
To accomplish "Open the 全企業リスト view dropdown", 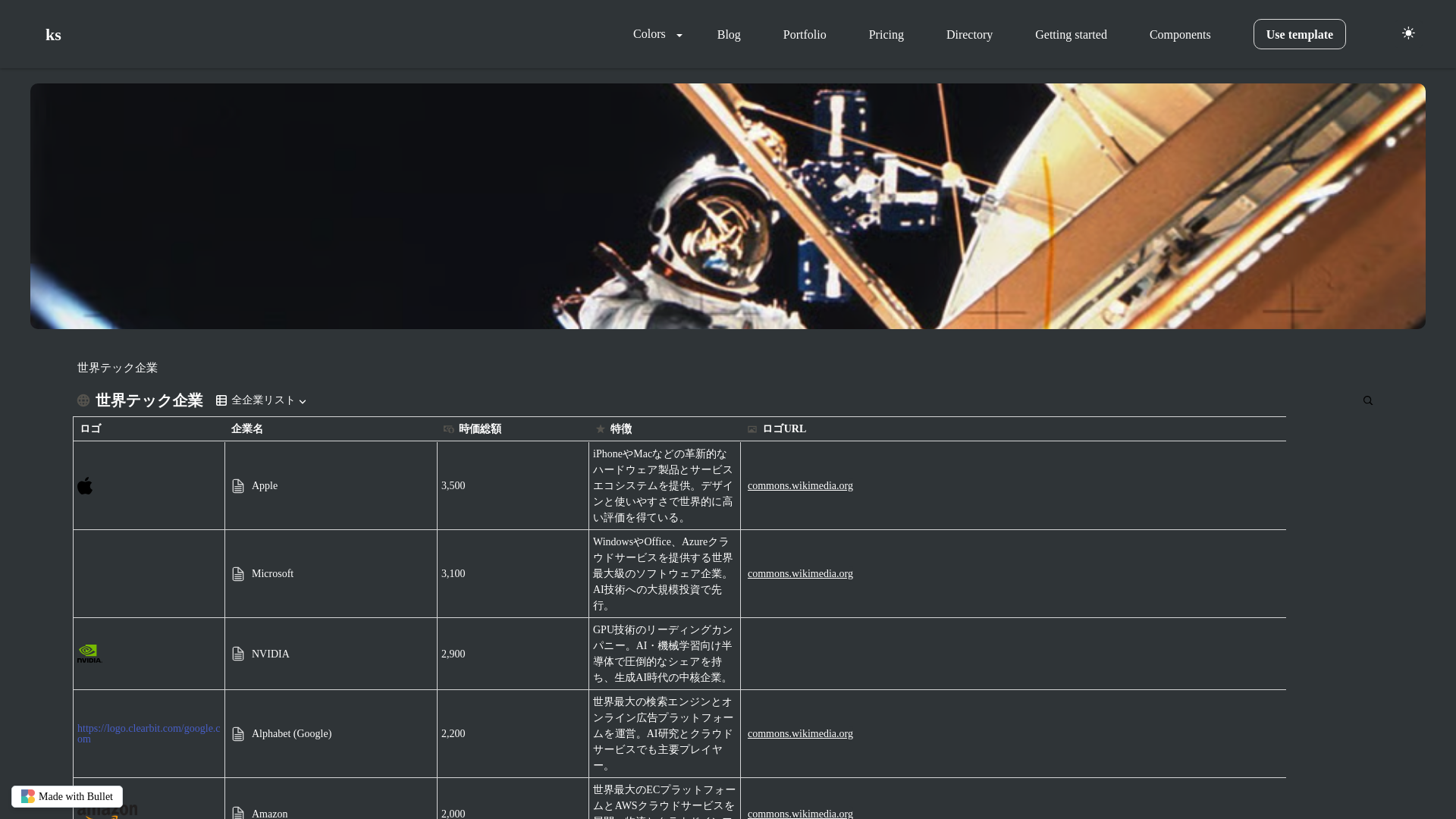I will pos(262,400).
